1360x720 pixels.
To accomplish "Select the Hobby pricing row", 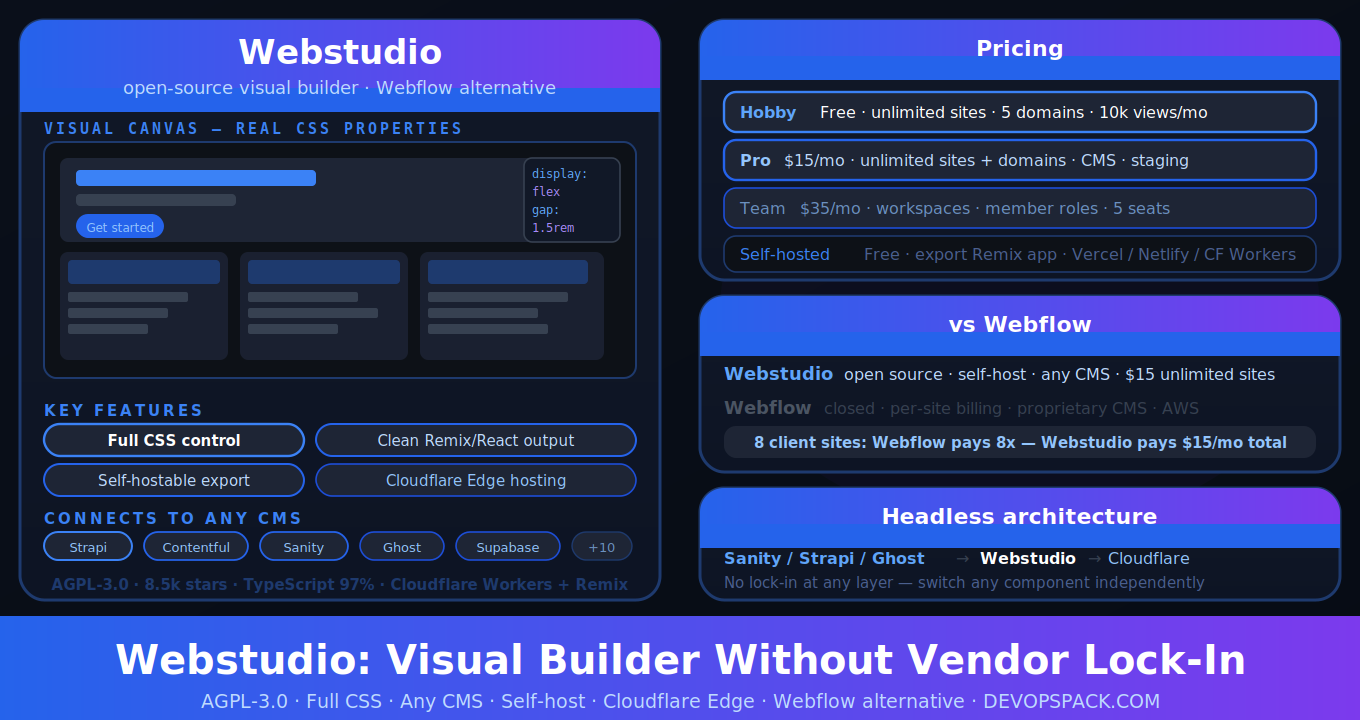I will (1020, 112).
